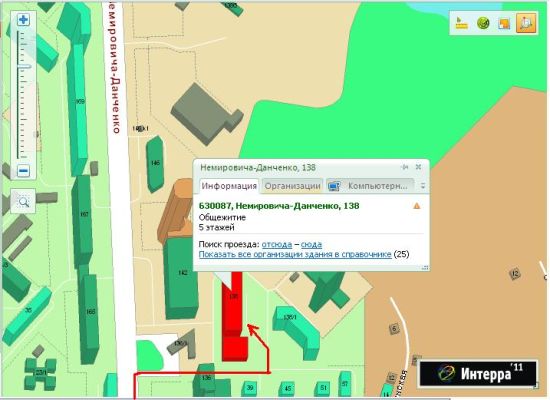This screenshot has width=550, height=400.
Task: Close the building info popup
Action: pyautogui.click(x=418, y=167)
